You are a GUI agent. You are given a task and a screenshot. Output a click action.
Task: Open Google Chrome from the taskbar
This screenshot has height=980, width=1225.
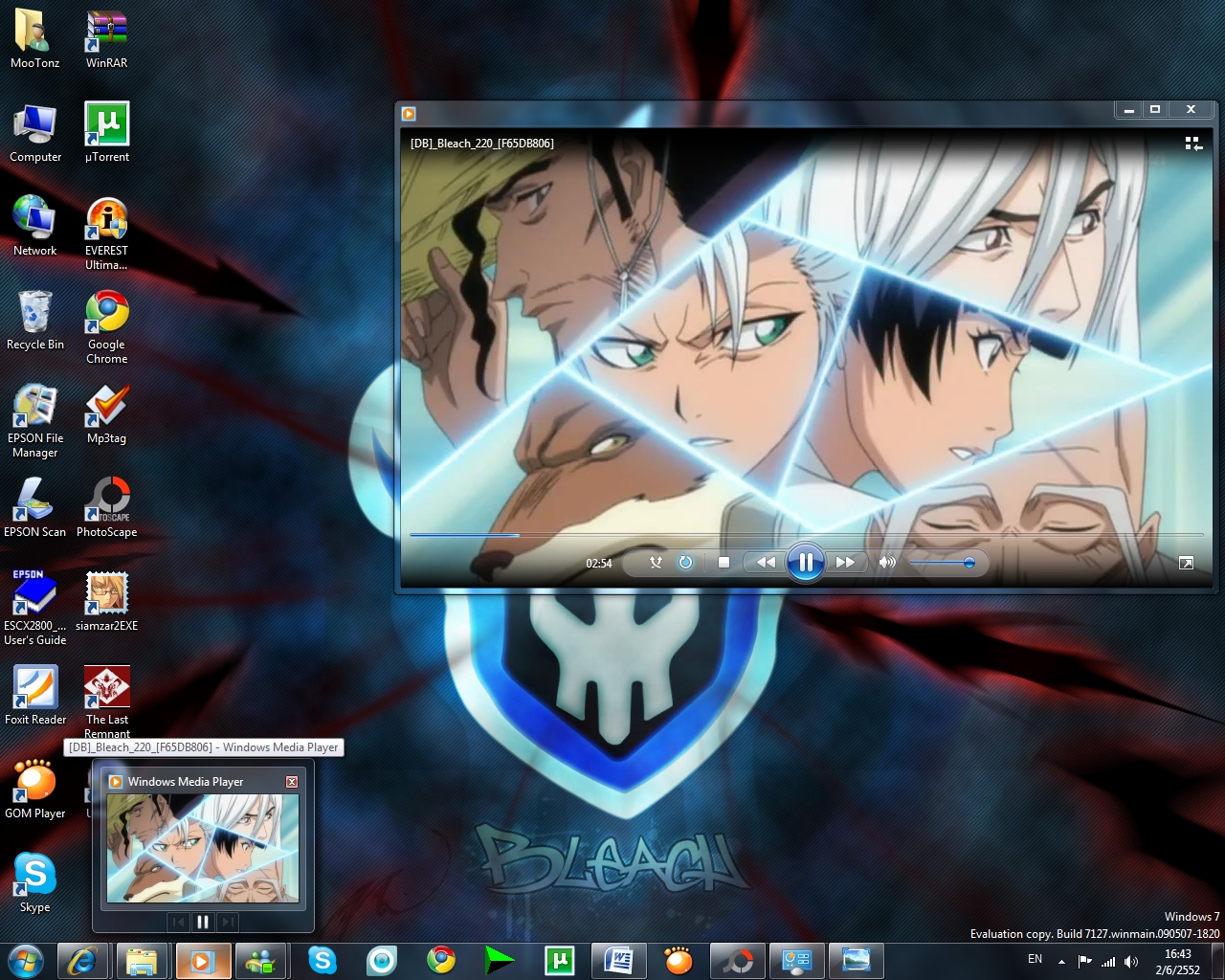click(441, 960)
